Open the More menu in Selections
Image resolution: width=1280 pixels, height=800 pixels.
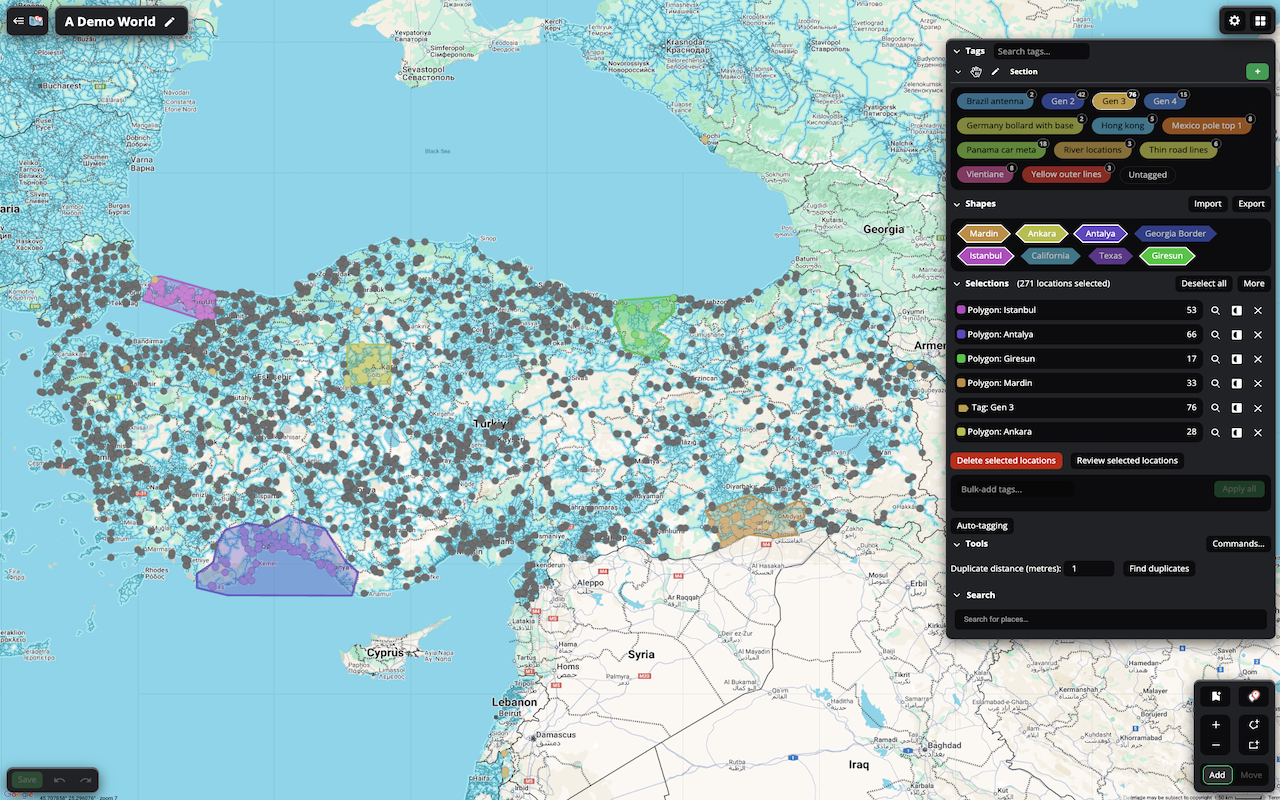pos(1254,284)
